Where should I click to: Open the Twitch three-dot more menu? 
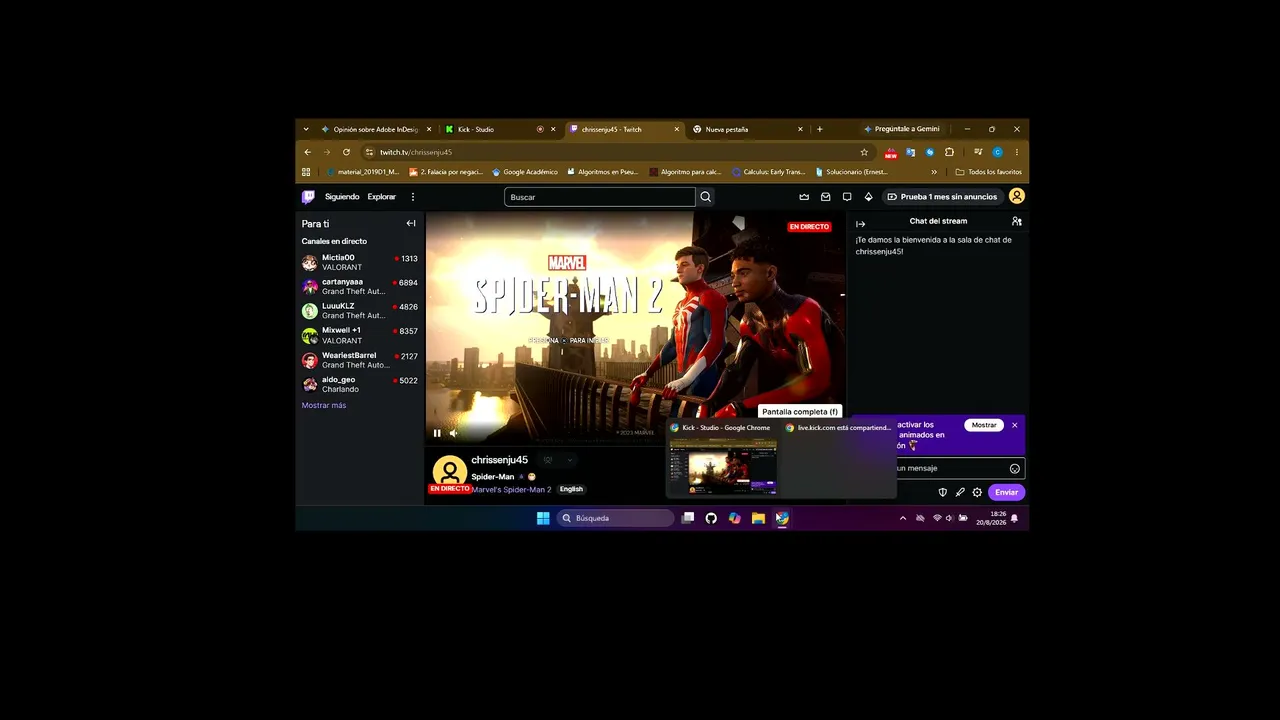pos(412,197)
